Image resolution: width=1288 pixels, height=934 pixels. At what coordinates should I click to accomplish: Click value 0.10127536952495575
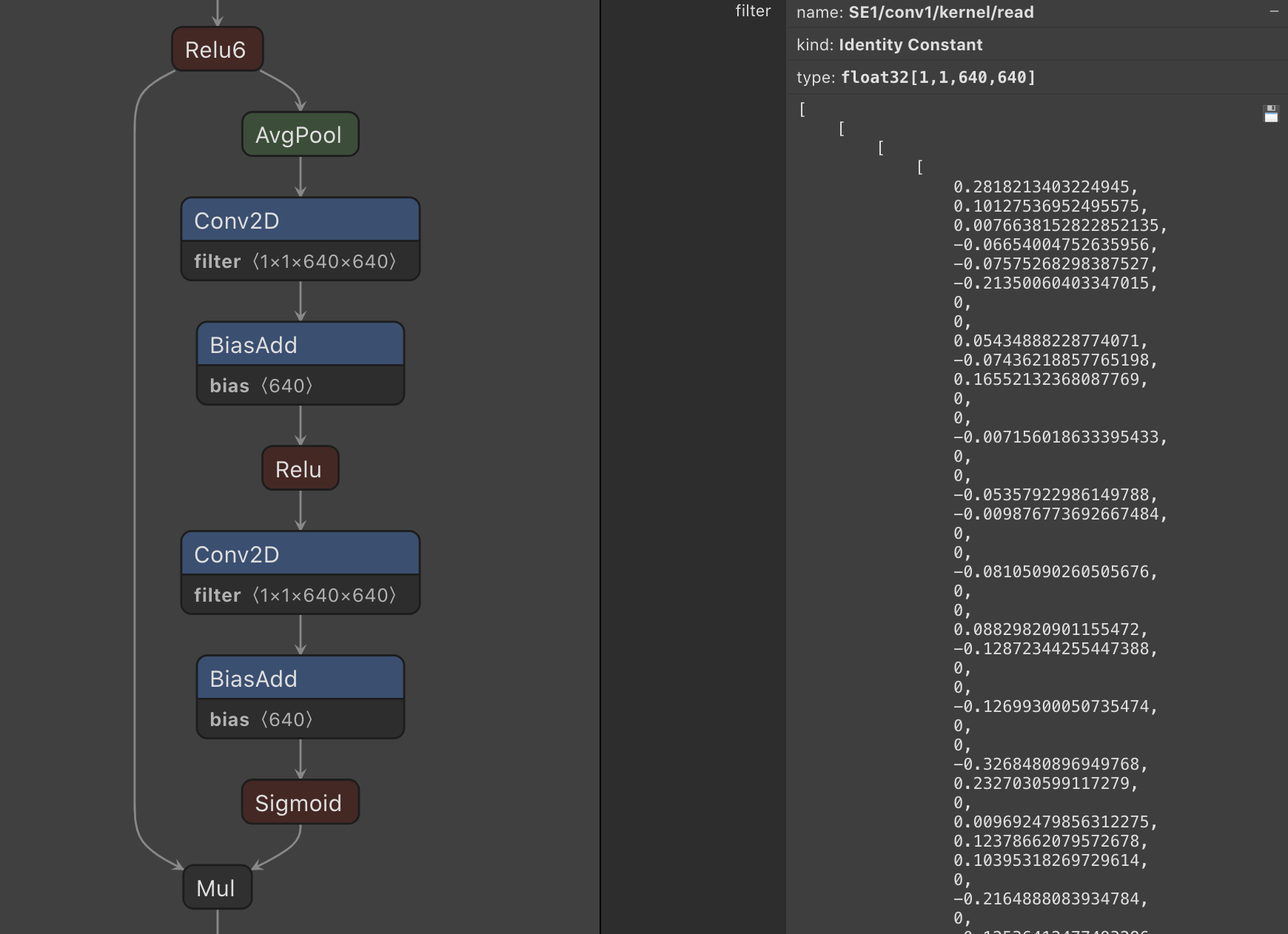pos(1050,206)
